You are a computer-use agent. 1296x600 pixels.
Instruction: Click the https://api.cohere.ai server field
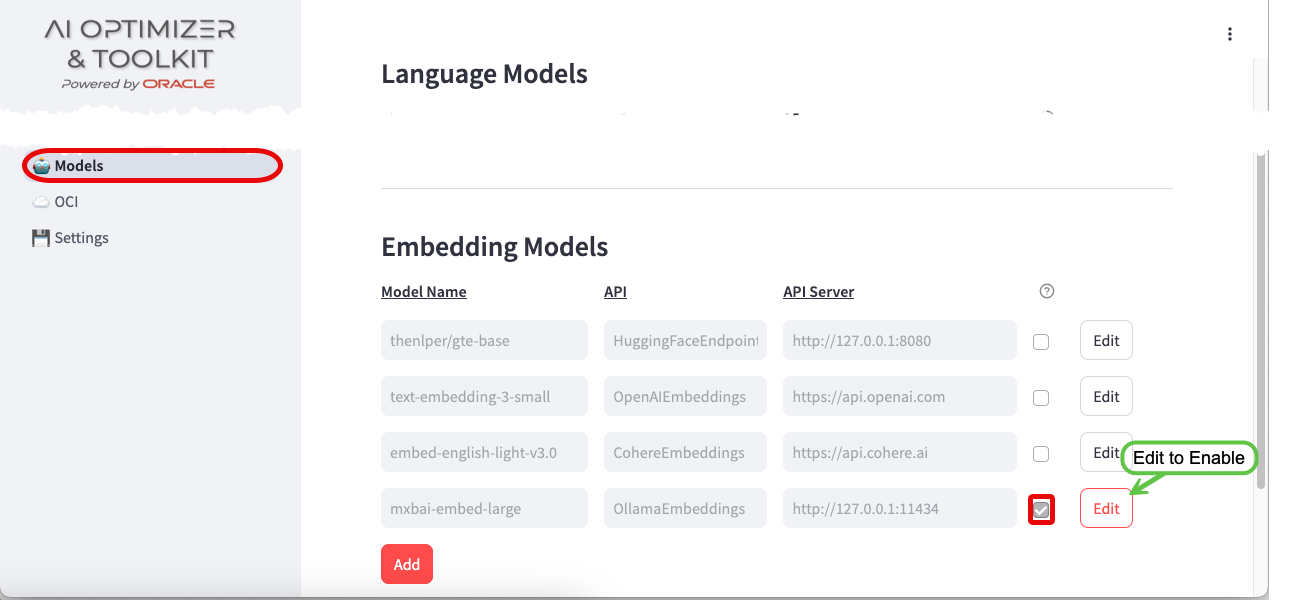900,452
